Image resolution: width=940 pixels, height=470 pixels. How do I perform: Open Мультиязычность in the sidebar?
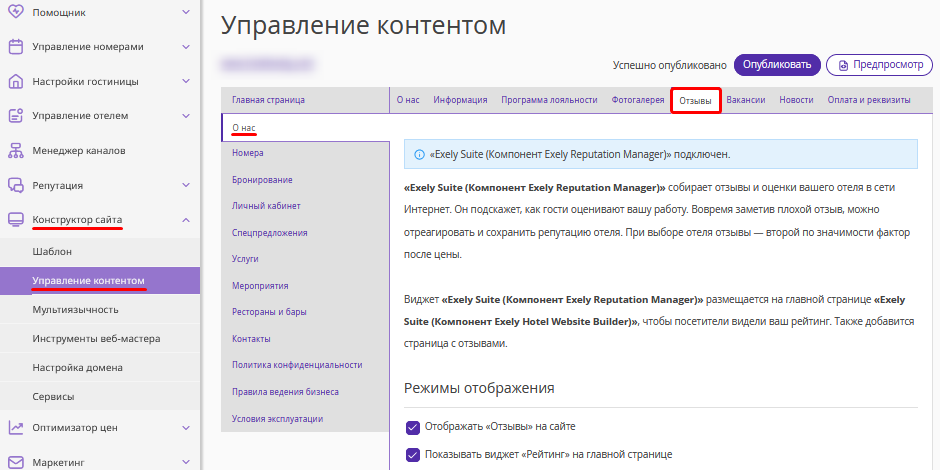(x=100, y=309)
